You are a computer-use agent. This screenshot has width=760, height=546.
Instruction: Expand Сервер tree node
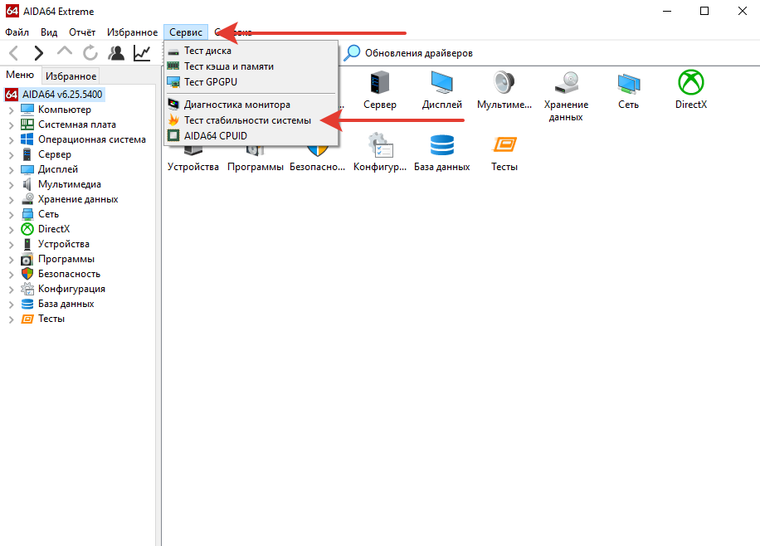tap(11, 155)
